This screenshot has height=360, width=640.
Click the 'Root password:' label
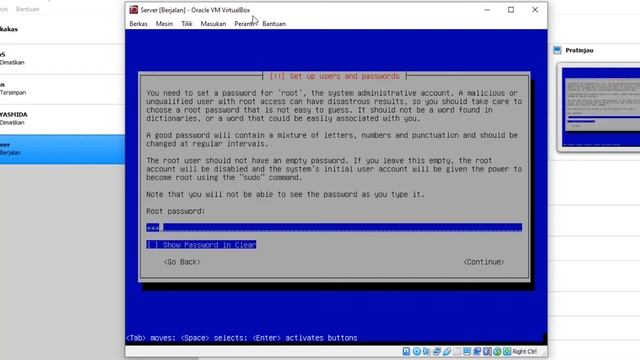[x=176, y=211]
